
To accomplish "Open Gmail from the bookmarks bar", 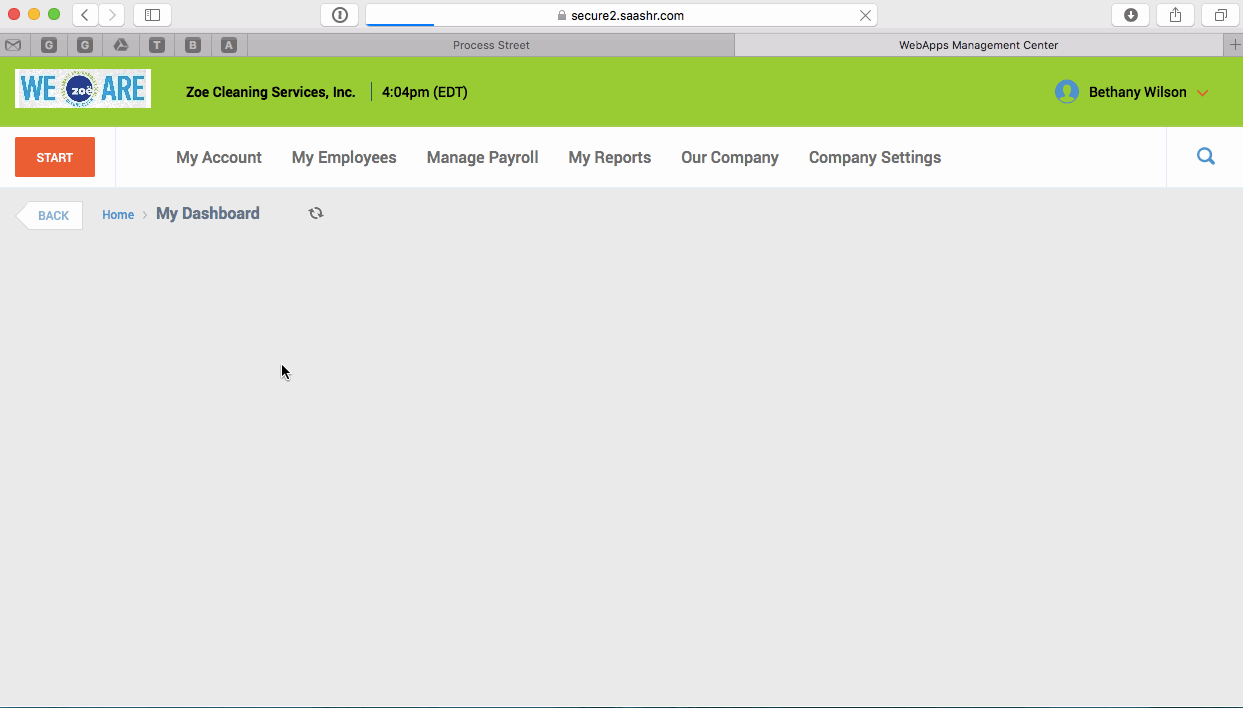I will pyautogui.click(x=13, y=45).
